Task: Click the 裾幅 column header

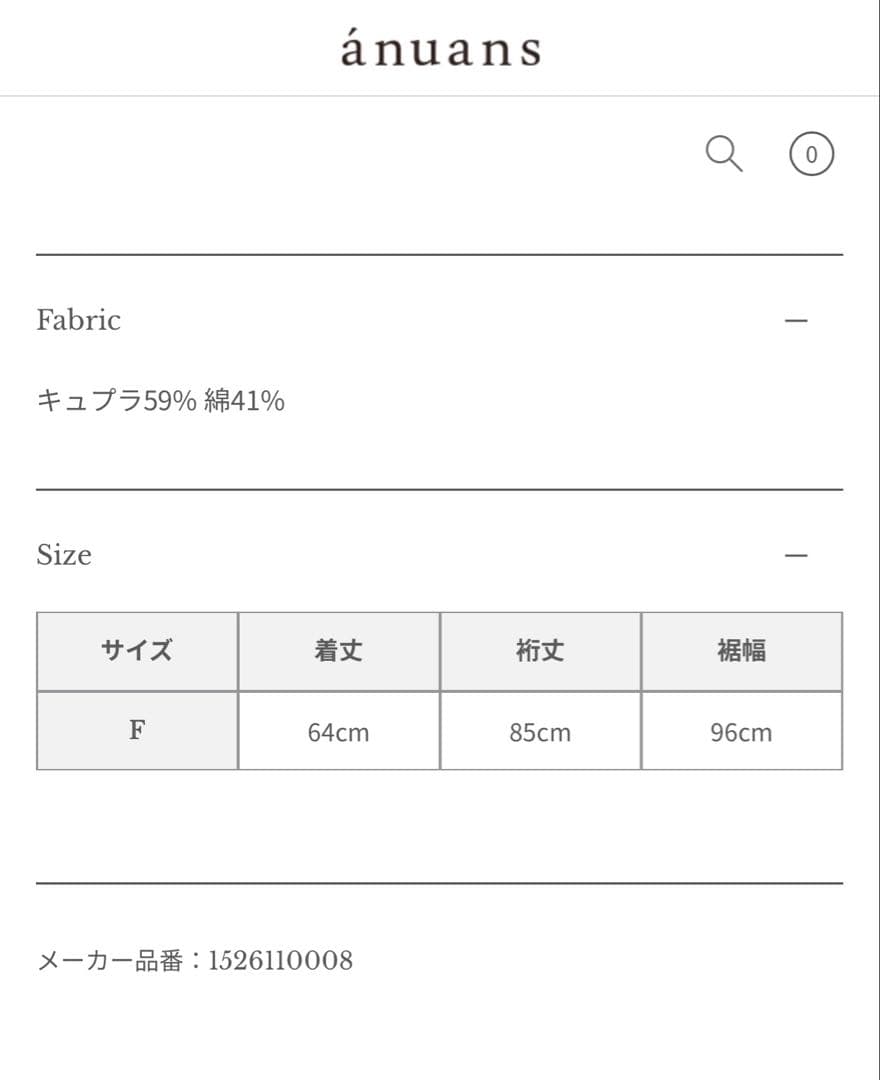Action: click(x=742, y=650)
